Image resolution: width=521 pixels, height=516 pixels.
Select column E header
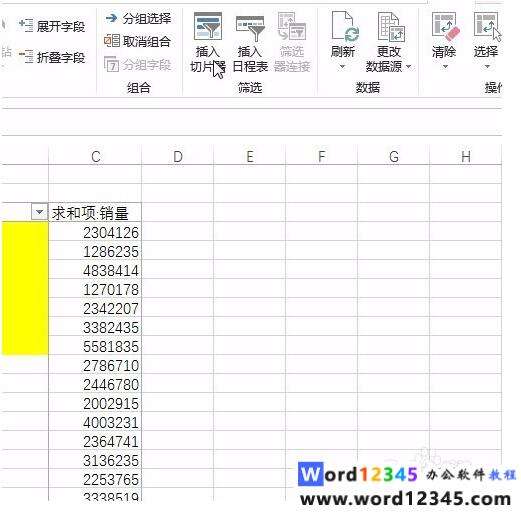(x=250, y=156)
